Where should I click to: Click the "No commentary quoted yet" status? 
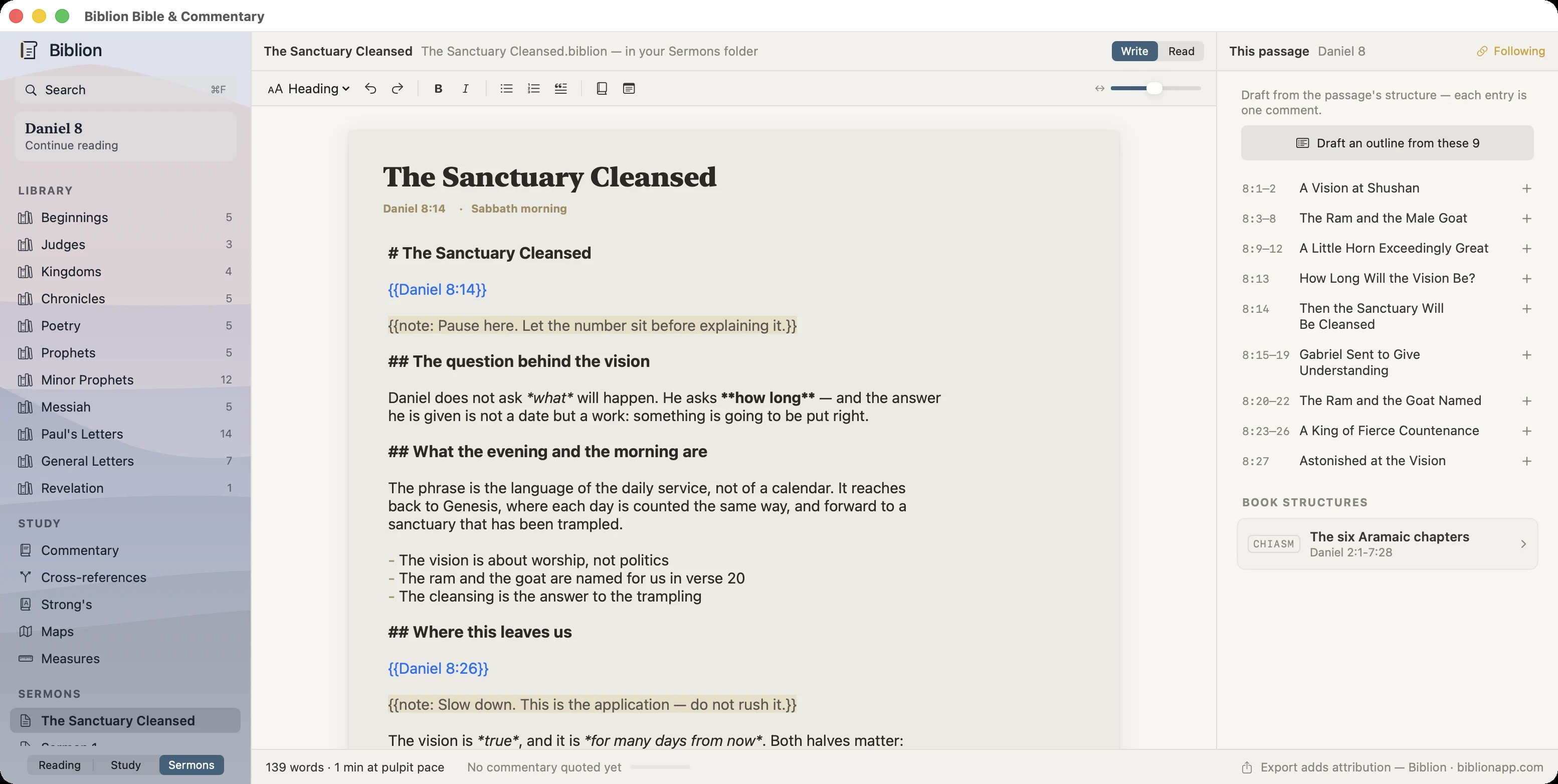(x=544, y=767)
